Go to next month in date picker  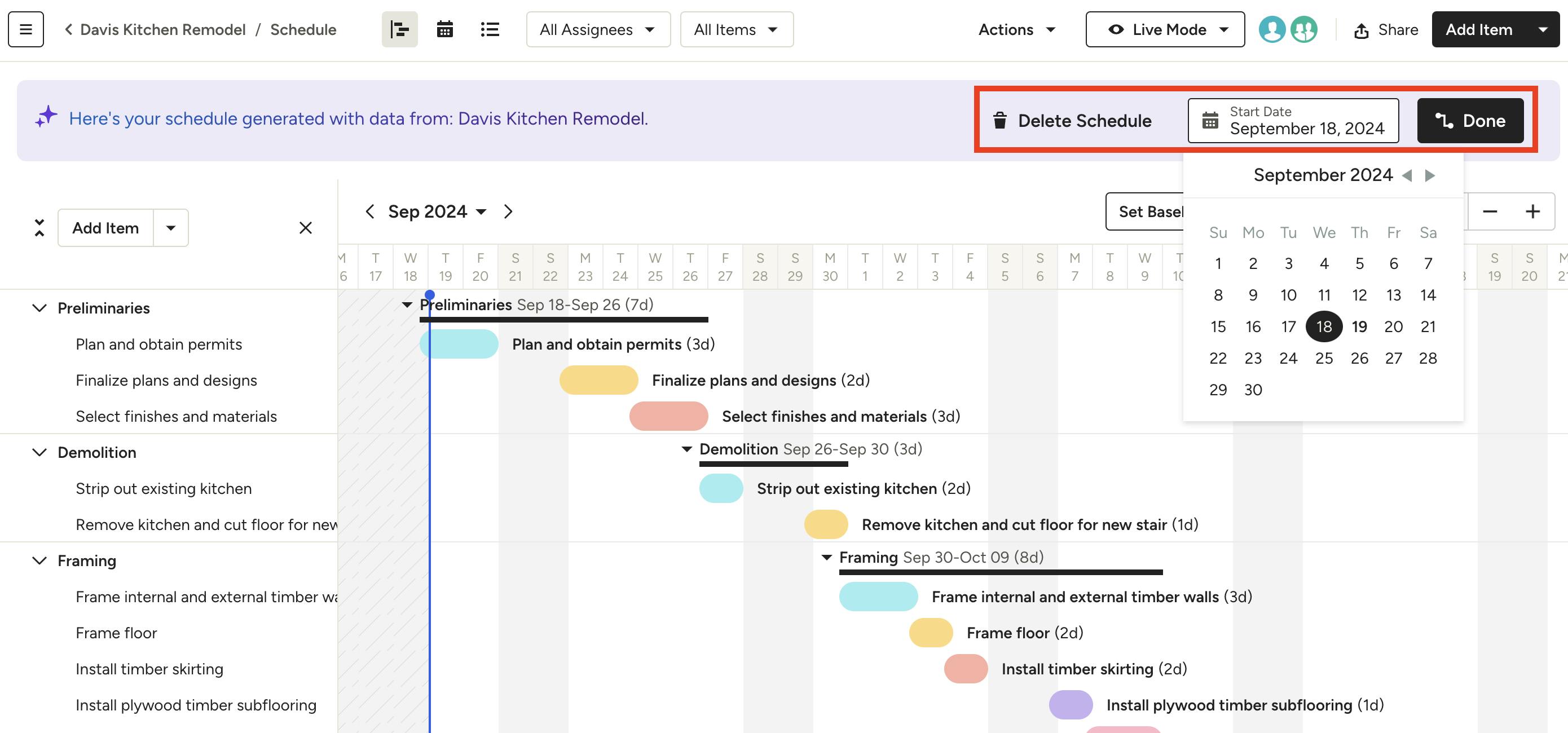click(x=1429, y=175)
